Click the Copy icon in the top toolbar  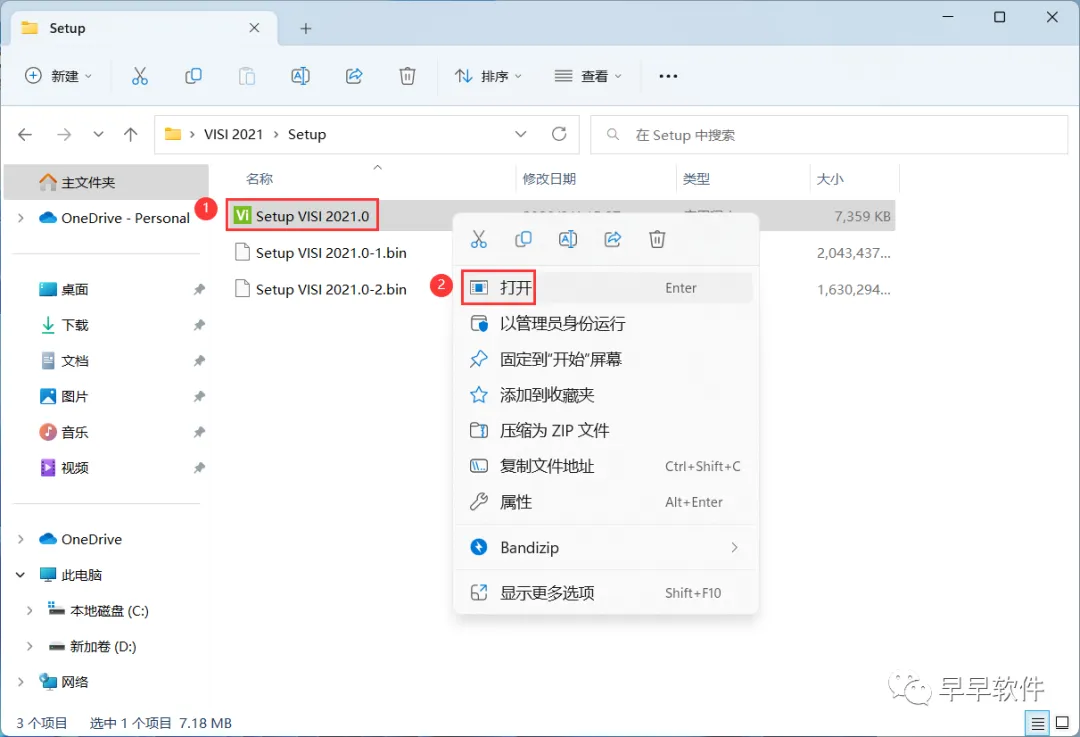point(194,76)
